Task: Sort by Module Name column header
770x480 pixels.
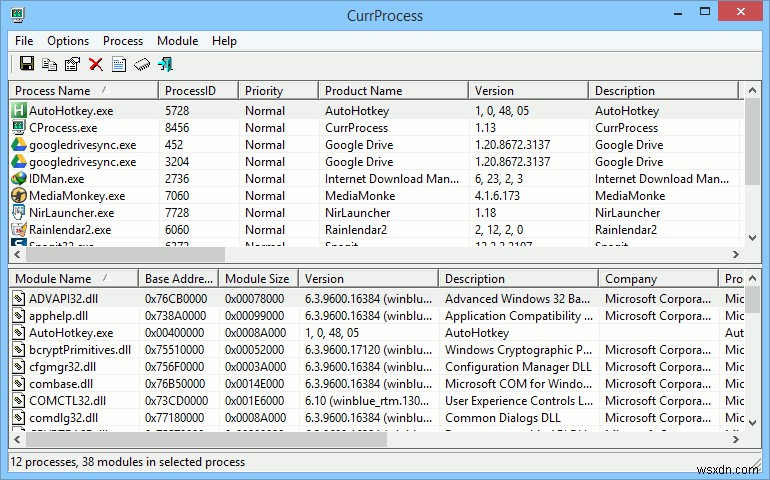Action: pyautogui.click(x=74, y=279)
